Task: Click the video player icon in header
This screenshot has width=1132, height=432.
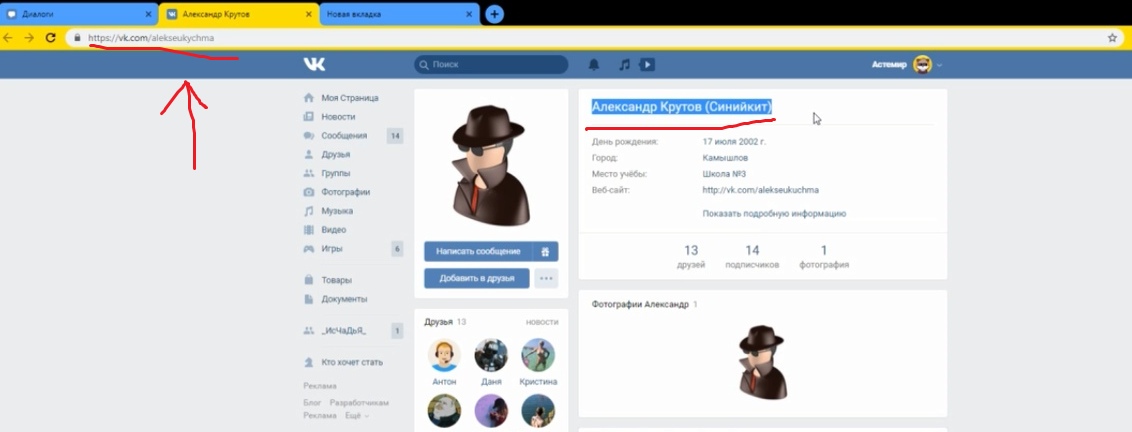Action: 648,65
